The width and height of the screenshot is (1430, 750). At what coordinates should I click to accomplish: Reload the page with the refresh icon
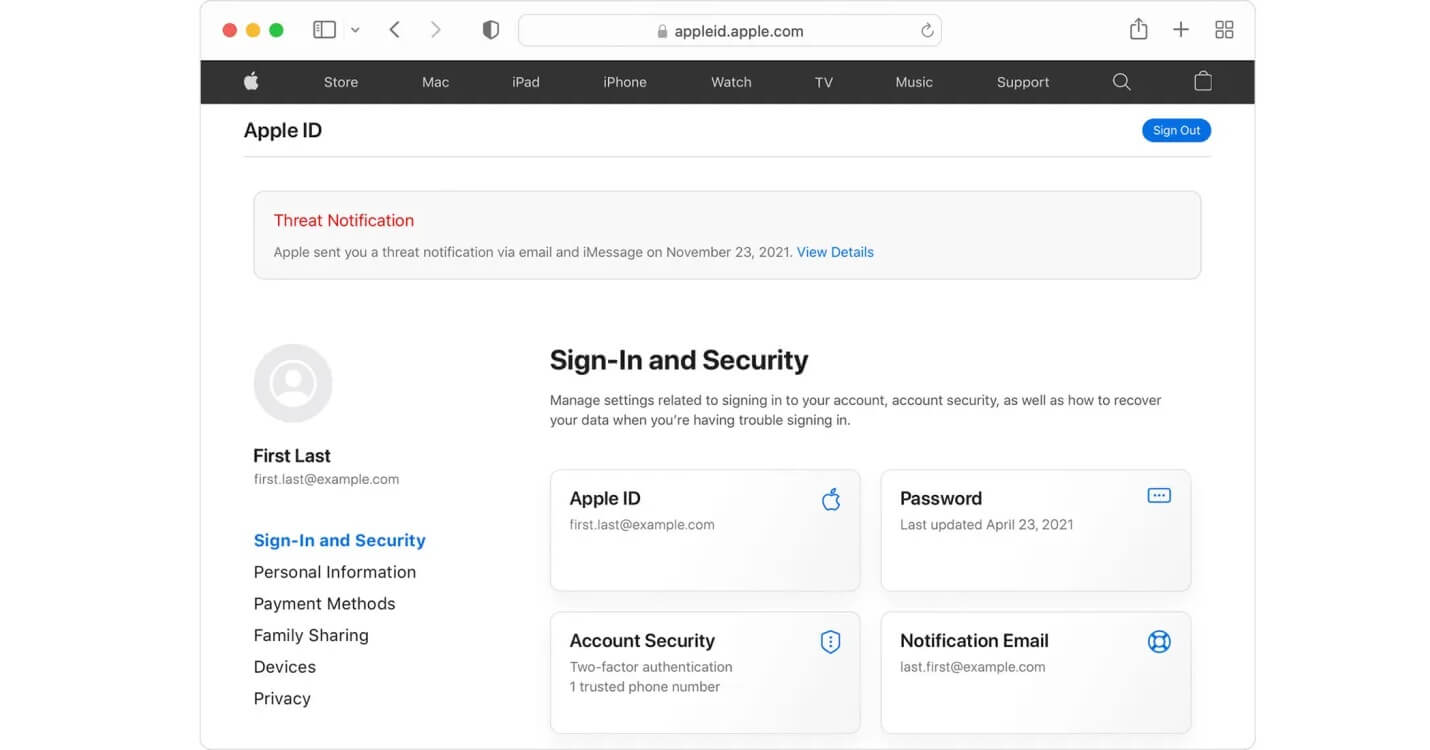[925, 30]
